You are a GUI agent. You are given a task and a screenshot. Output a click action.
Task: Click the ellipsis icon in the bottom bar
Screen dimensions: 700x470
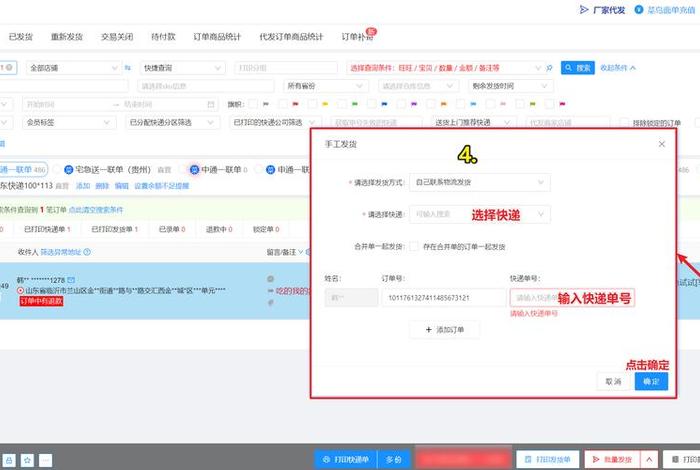point(45,460)
